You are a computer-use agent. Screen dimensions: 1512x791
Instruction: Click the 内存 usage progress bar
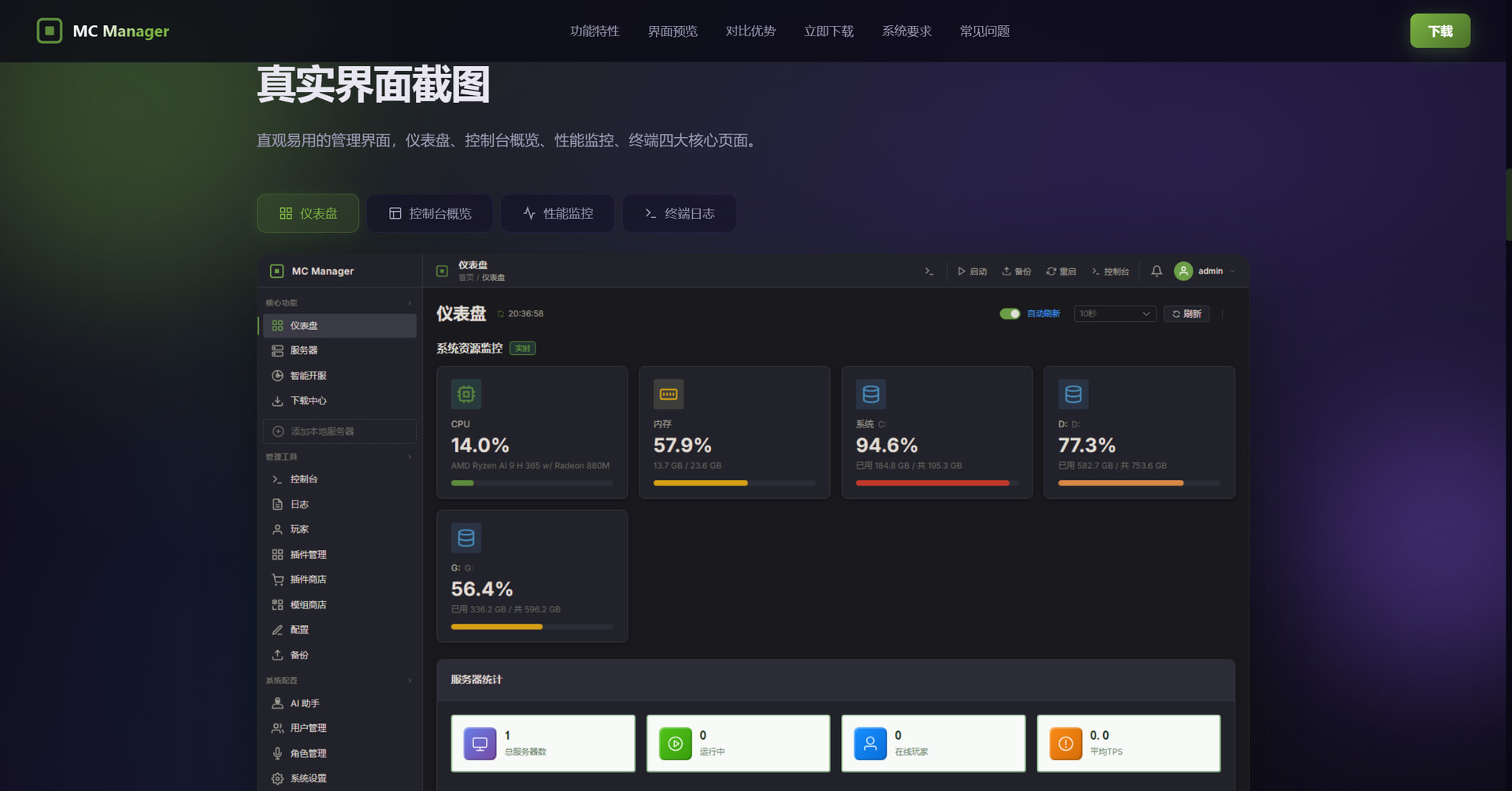point(734,483)
